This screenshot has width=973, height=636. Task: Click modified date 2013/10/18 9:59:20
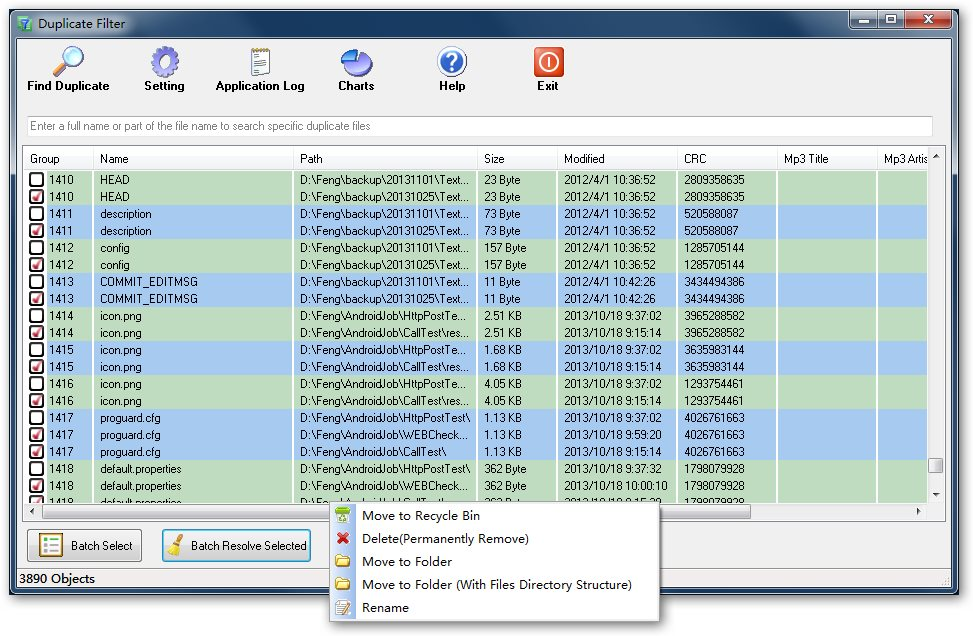pos(612,434)
